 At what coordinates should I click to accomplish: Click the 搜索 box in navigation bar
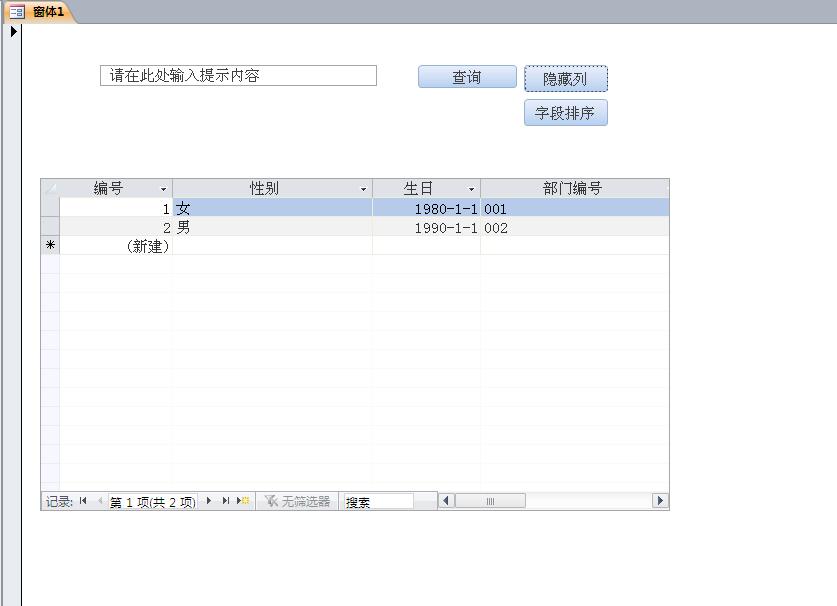378,501
